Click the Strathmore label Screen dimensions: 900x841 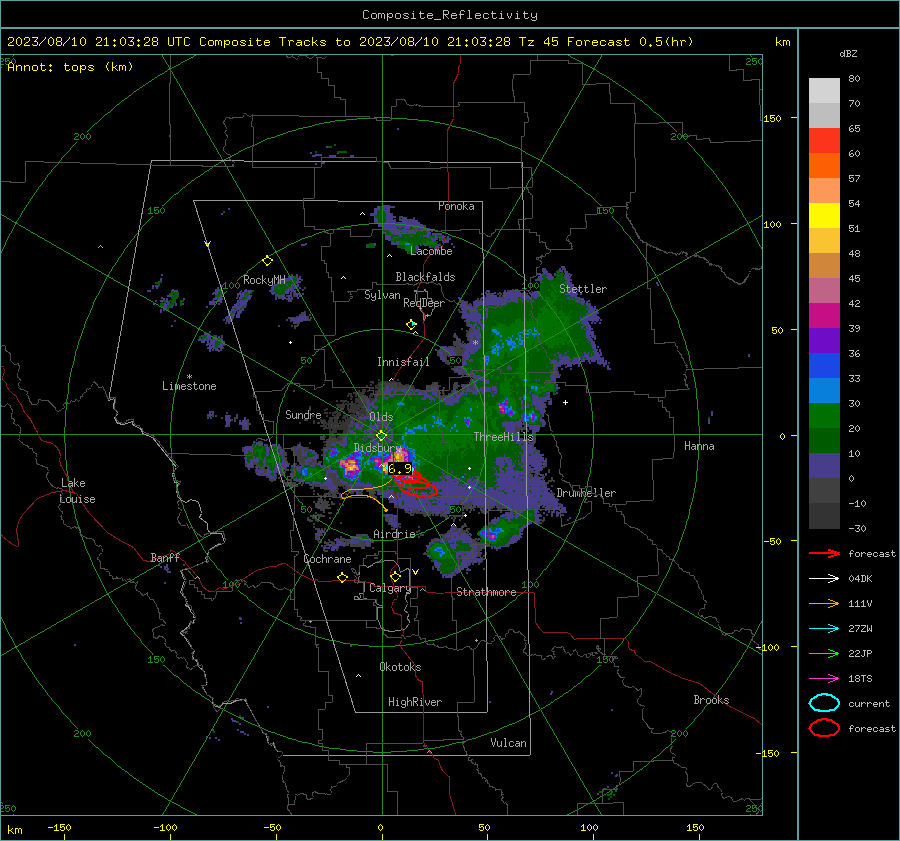pyautogui.click(x=486, y=592)
